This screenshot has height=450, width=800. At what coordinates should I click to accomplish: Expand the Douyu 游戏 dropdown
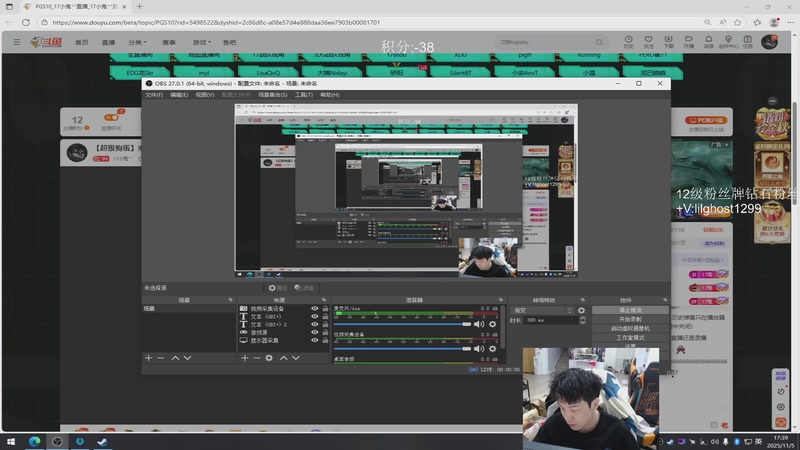click(202, 42)
